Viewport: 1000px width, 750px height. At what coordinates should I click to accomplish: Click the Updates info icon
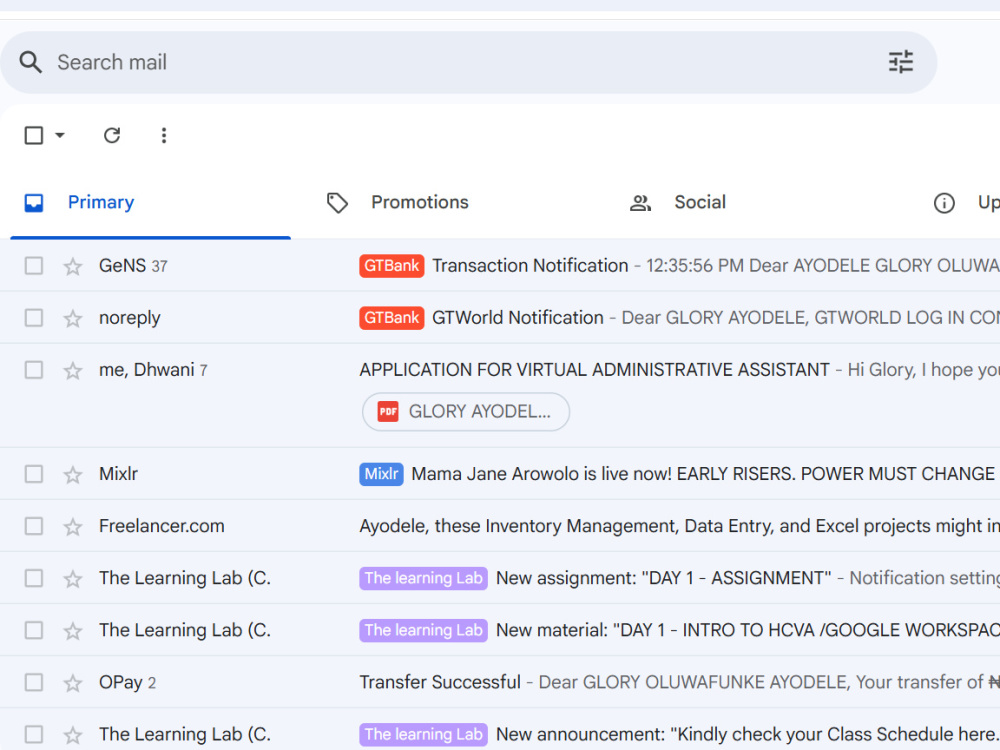click(x=944, y=203)
